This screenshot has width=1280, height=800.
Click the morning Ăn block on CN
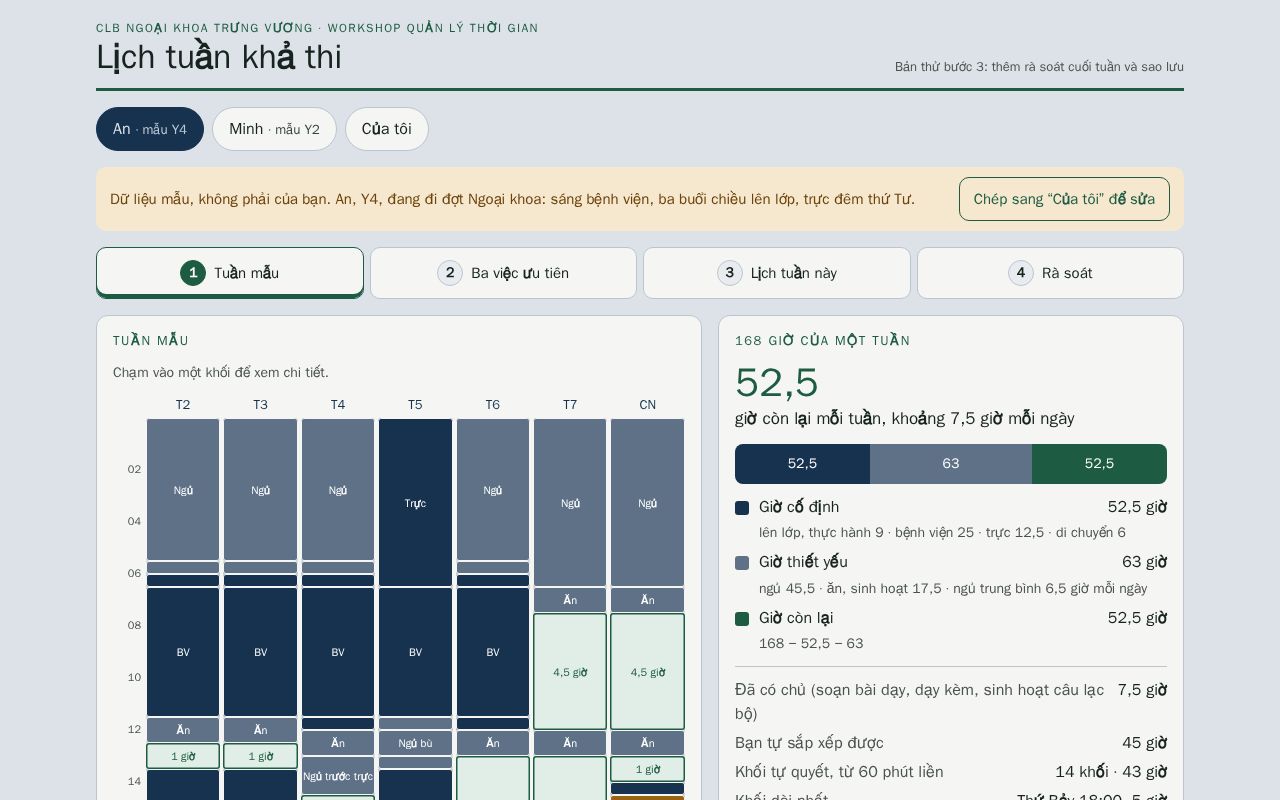[648, 600]
